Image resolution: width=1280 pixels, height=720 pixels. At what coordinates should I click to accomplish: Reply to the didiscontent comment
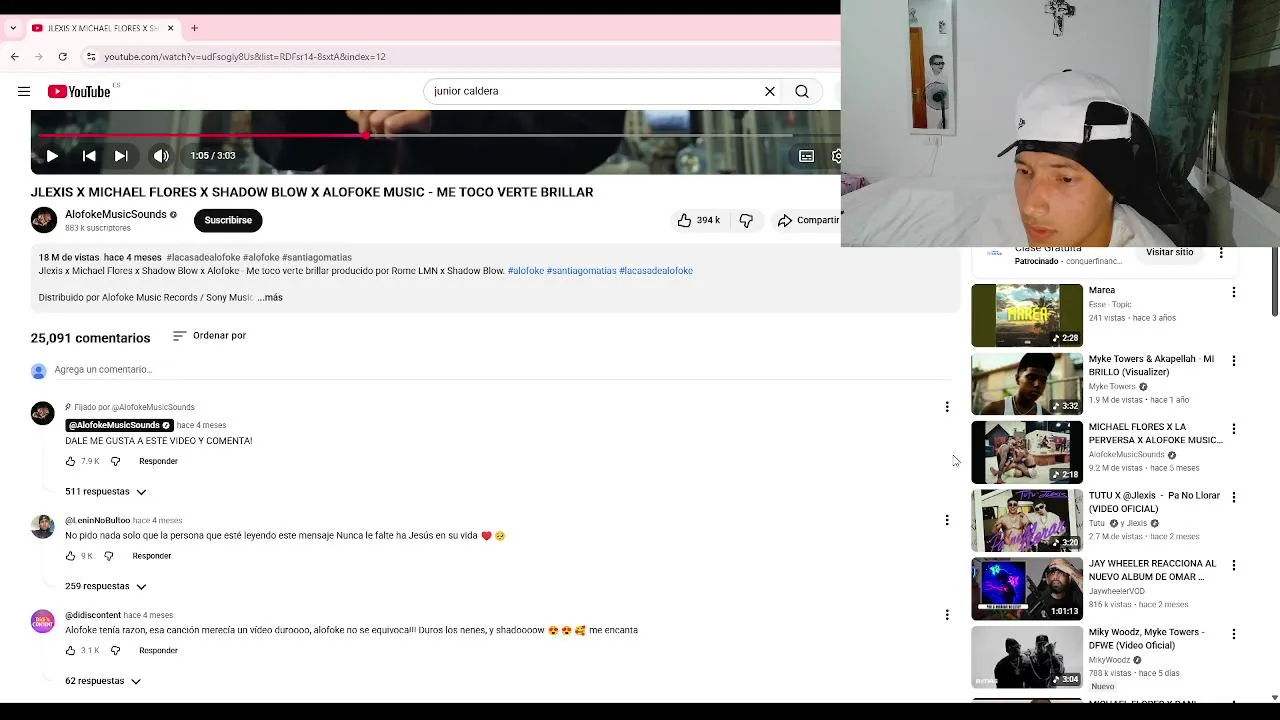[x=158, y=651]
